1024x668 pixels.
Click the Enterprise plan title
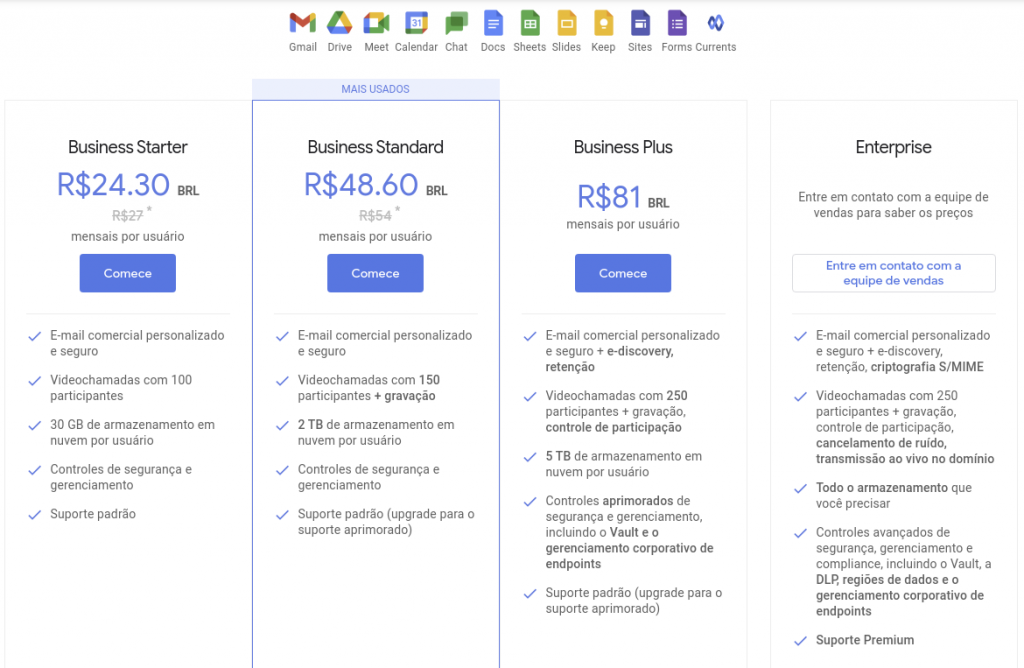pyautogui.click(x=893, y=148)
